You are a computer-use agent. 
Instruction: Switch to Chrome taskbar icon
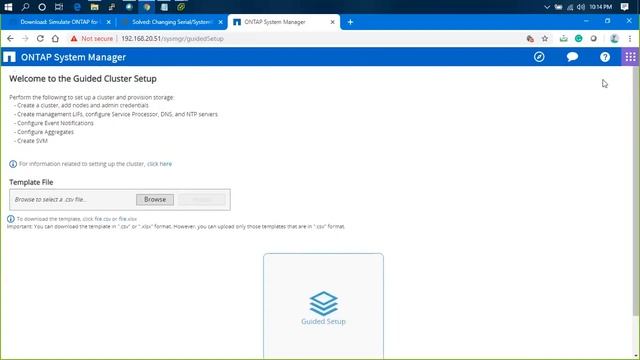(x=147, y=7)
